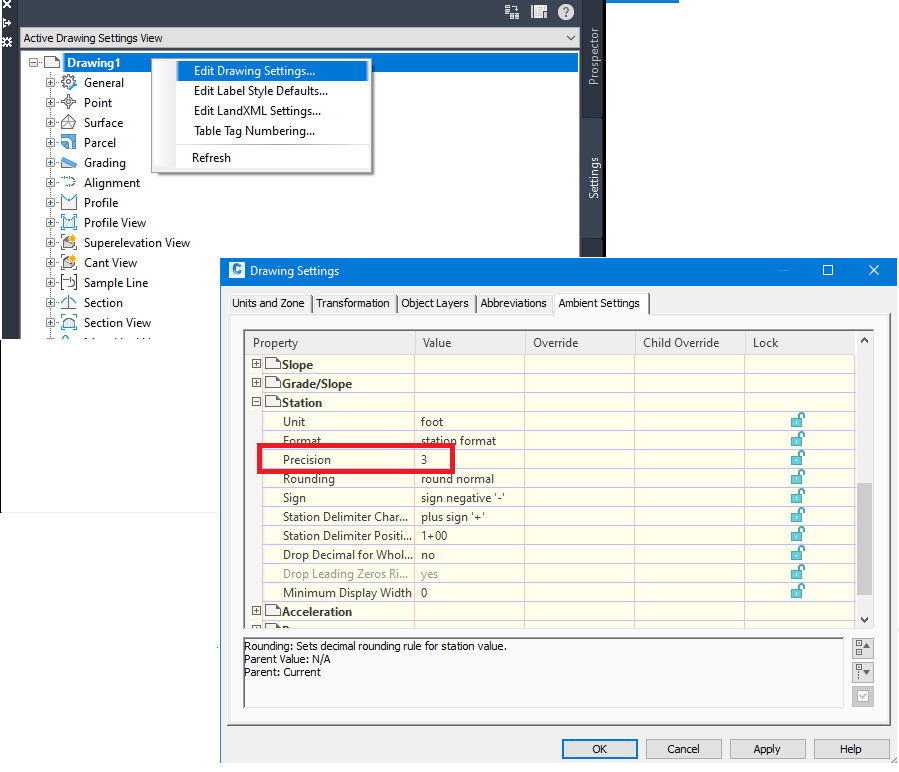The height and width of the screenshot is (772, 899).
Task: Toggle the lock for Station Unit row
Action: (798, 420)
